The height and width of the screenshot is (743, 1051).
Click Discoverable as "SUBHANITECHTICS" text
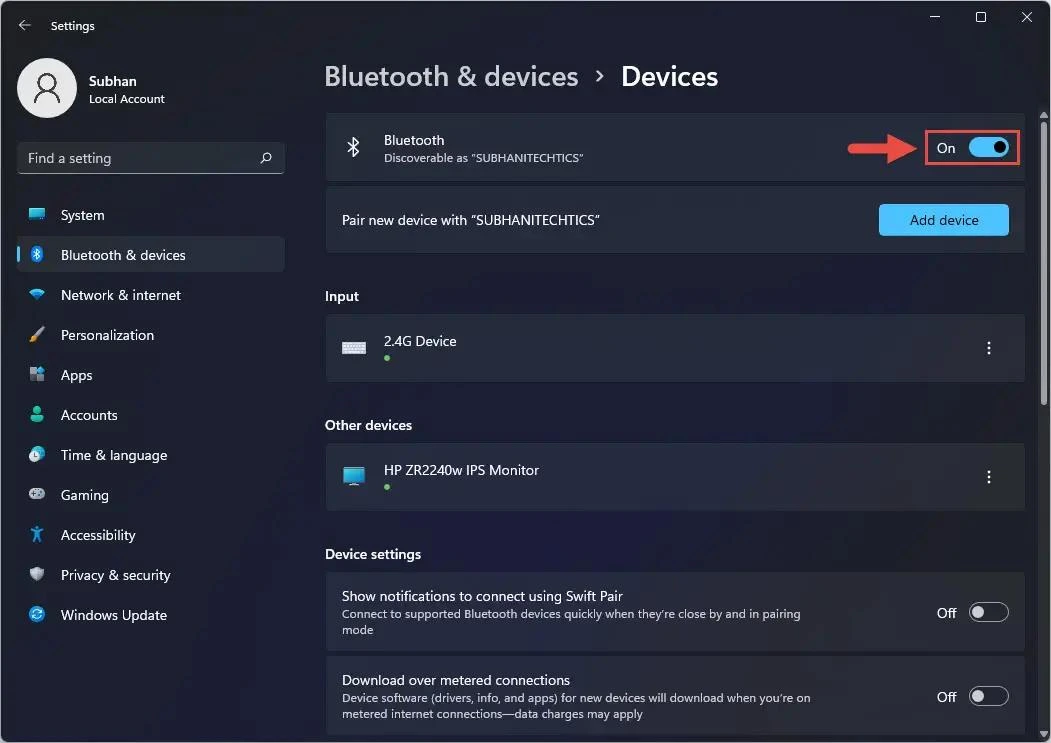pyautogui.click(x=483, y=158)
